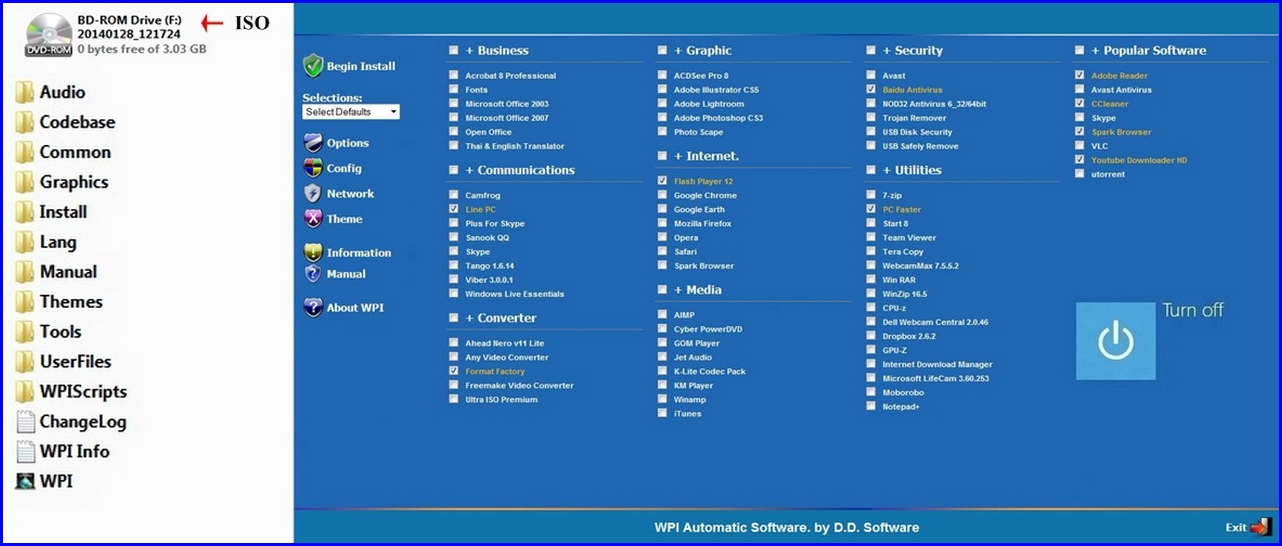The width and height of the screenshot is (1282, 546).
Task: Click the VLC software entry
Action: (1099, 146)
